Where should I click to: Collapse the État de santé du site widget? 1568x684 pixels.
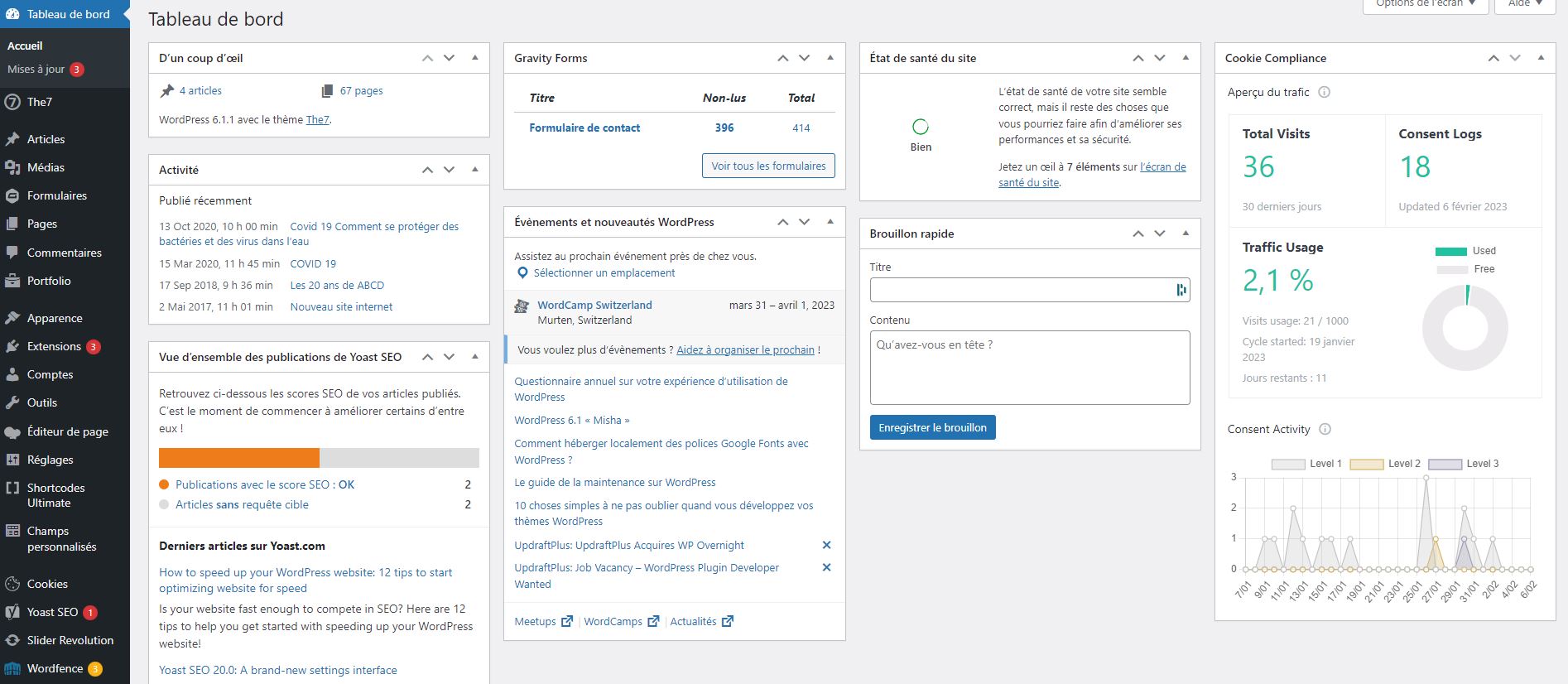point(1186,58)
